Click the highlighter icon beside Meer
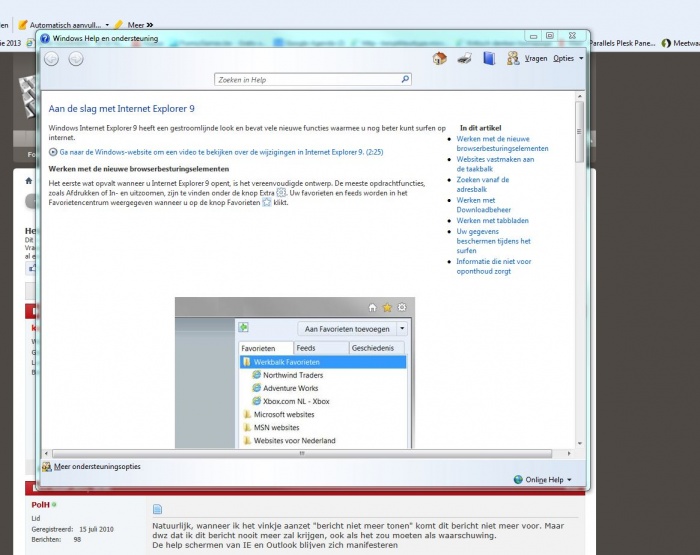700x555 pixels. (118, 25)
